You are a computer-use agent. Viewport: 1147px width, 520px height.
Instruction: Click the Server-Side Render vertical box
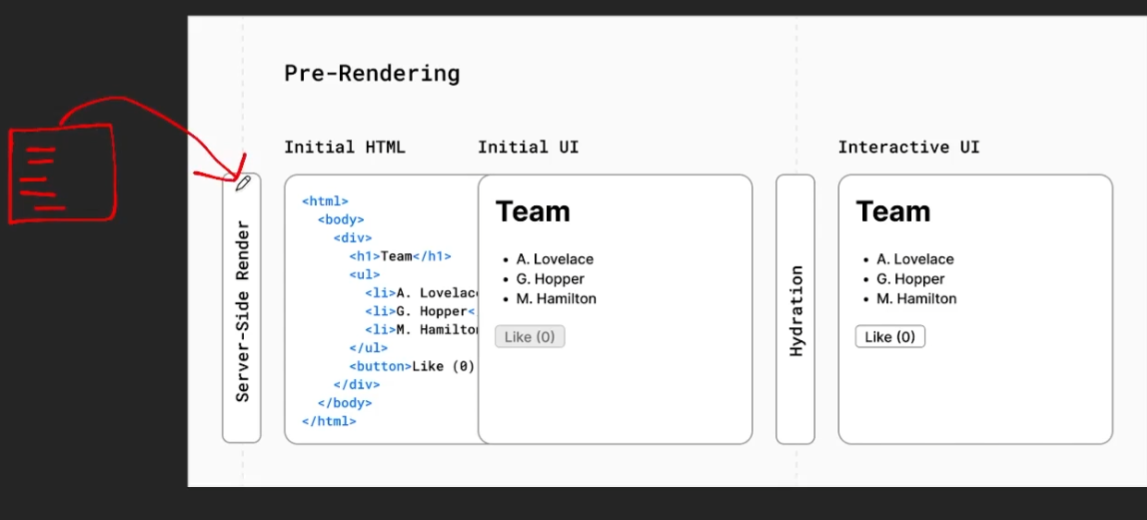point(241,309)
